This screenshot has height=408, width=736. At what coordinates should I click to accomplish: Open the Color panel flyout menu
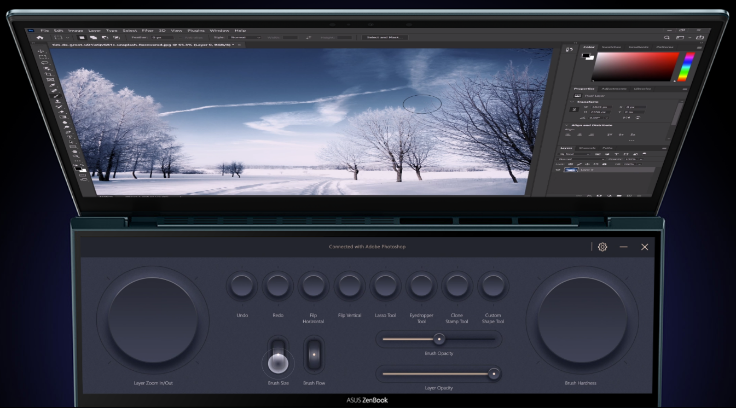pyautogui.click(x=699, y=47)
